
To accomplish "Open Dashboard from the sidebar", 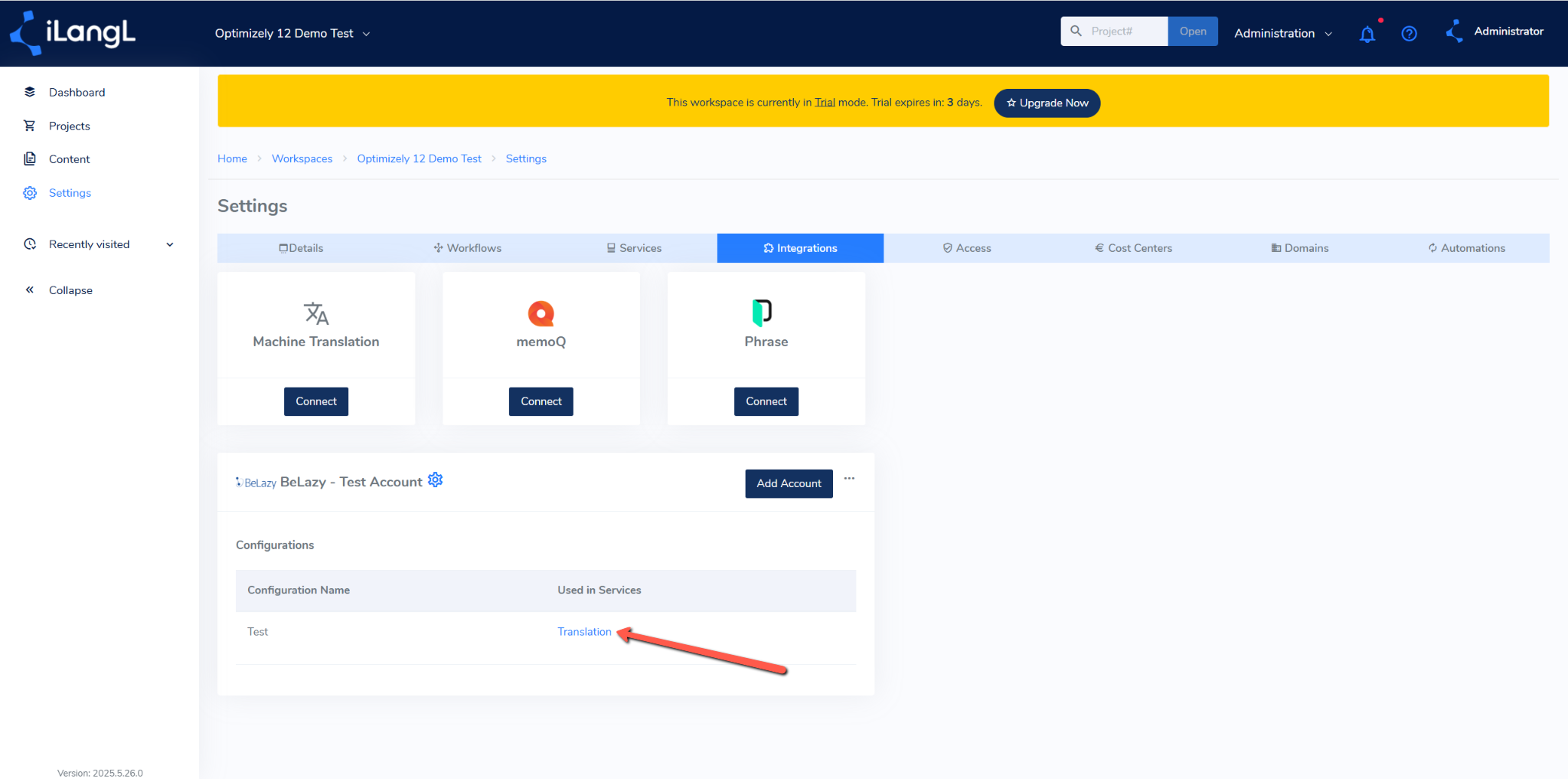I will click(x=77, y=92).
